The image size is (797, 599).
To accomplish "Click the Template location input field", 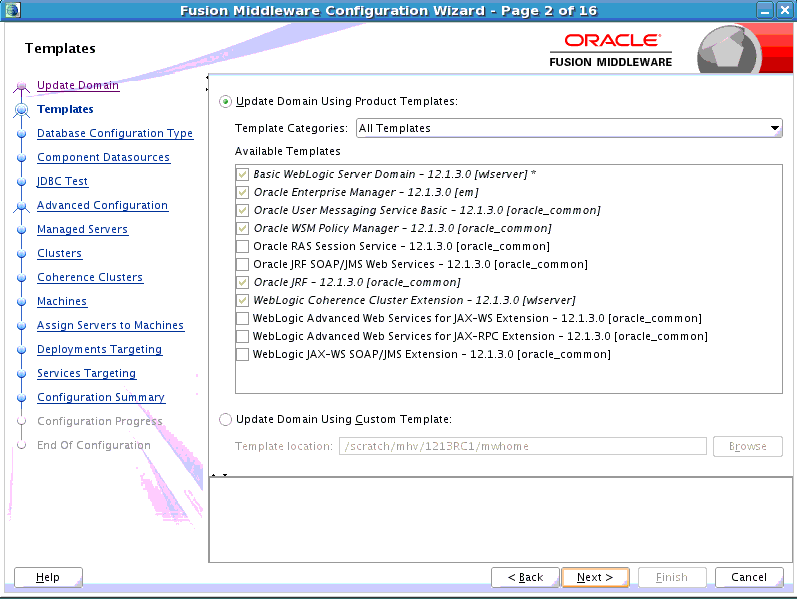I will [523, 446].
